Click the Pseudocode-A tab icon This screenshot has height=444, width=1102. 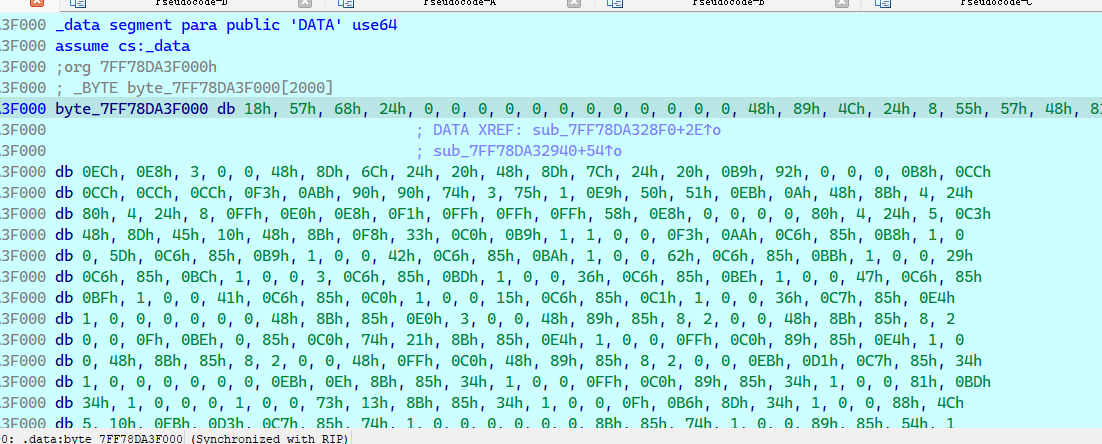pos(346,4)
